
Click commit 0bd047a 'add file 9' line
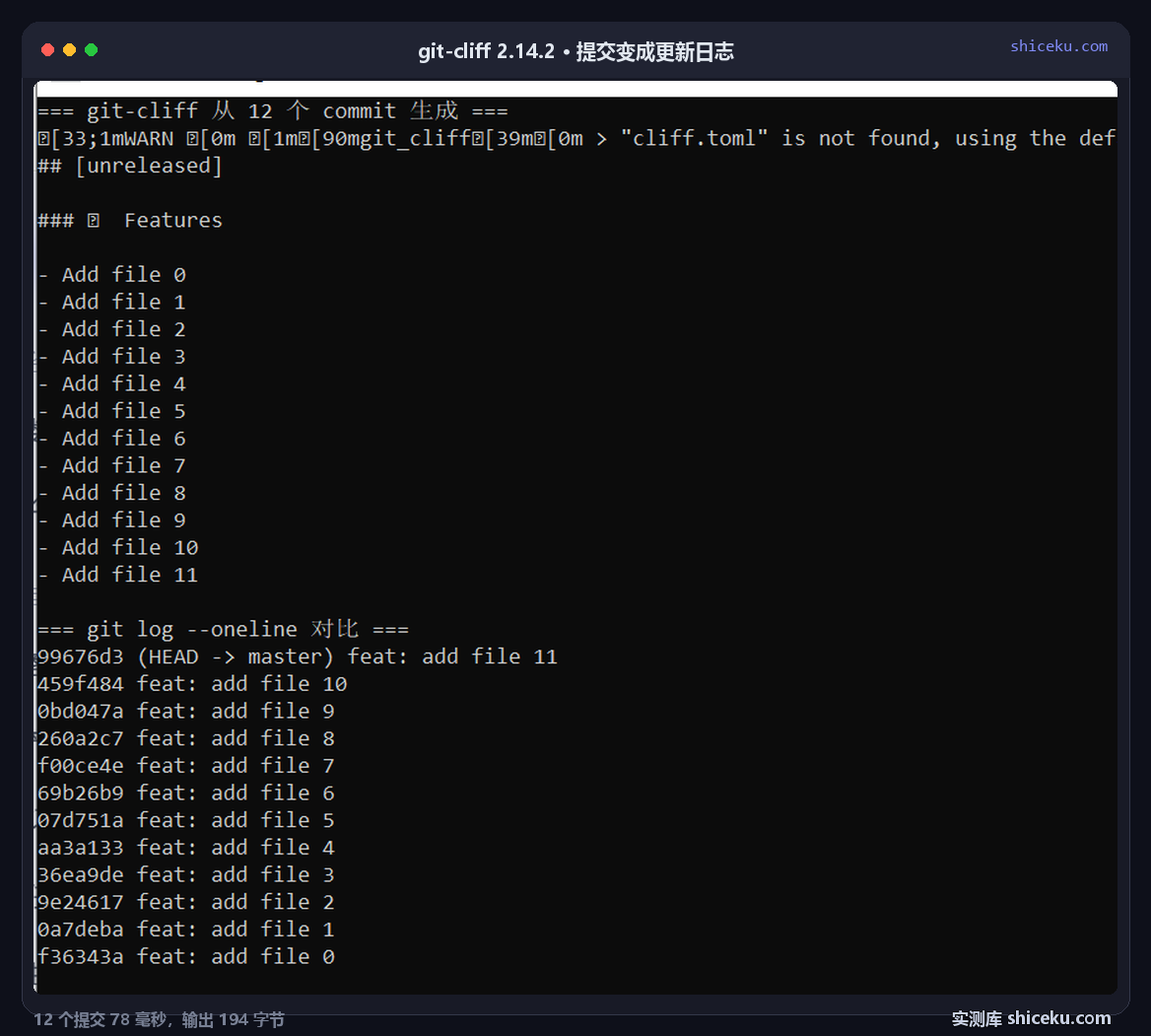[x=185, y=711]
